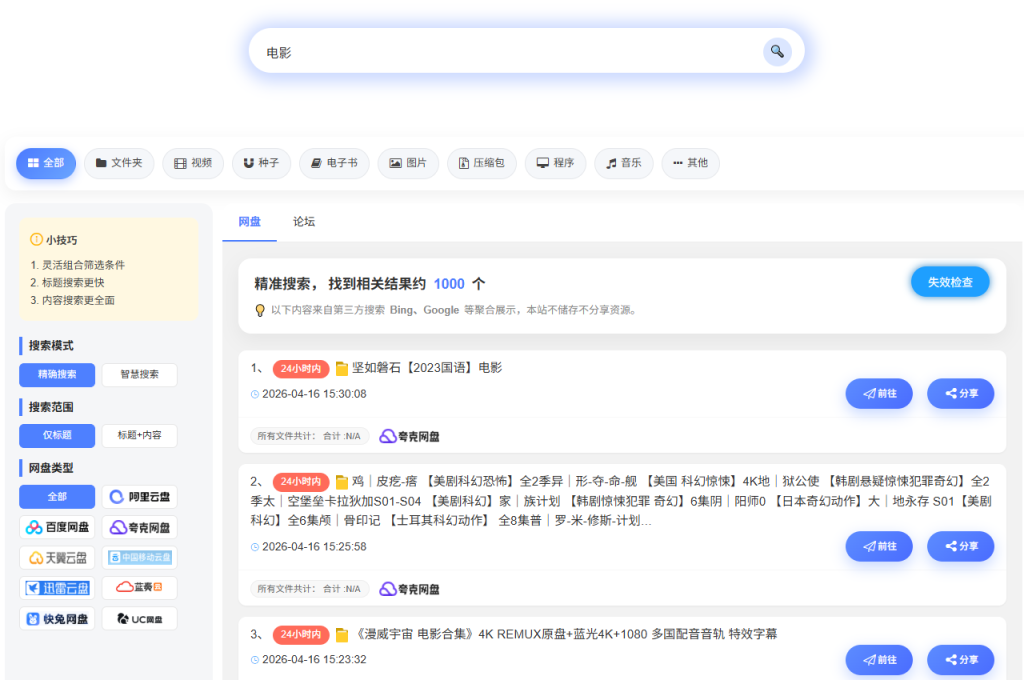Select 百度网盘 netdisk type
This screenshot has height=680, width=1024.
[57, 527]
